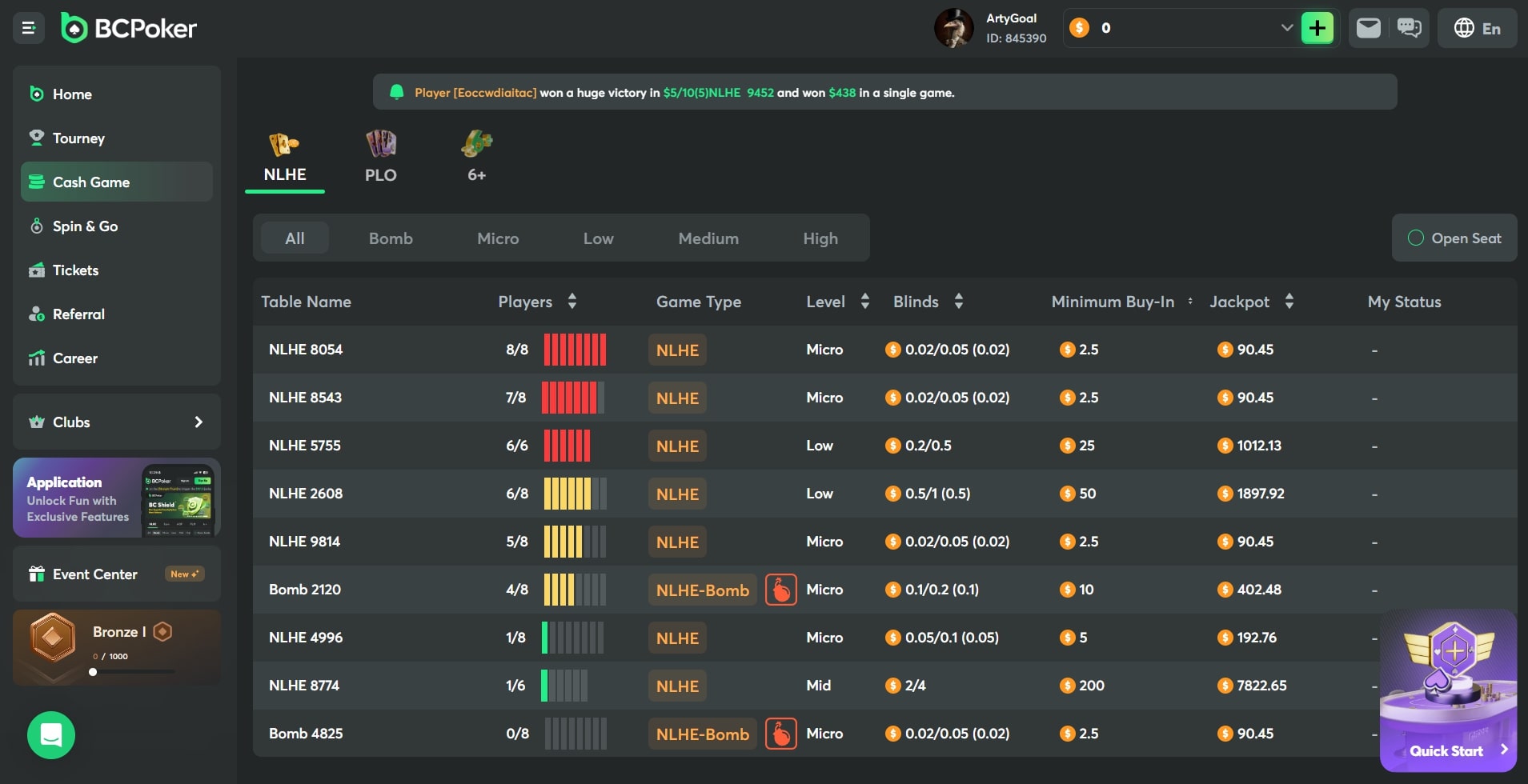
Task: Expand the balance currency dropdown
Action: click(1286, 28)
